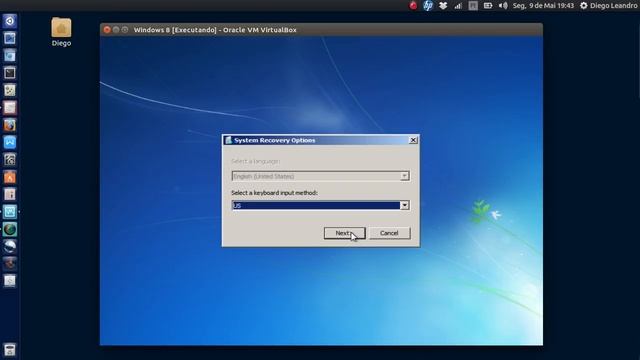Open the keyboard layout indicator in panel
Viewport: 640px width, 360px height.
[x=473, y=6]
